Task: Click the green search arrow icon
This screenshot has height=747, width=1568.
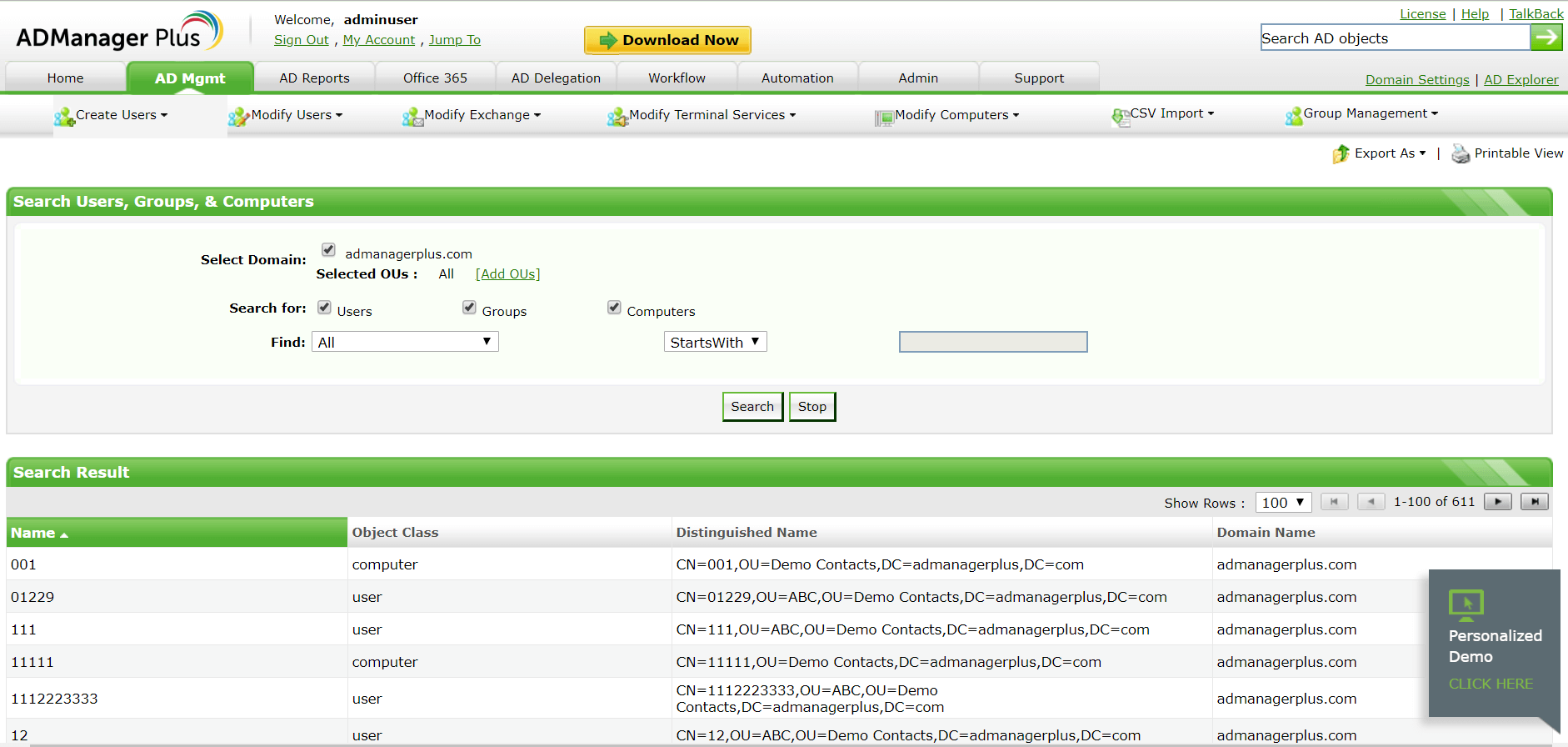Action: pos(1546,38)
